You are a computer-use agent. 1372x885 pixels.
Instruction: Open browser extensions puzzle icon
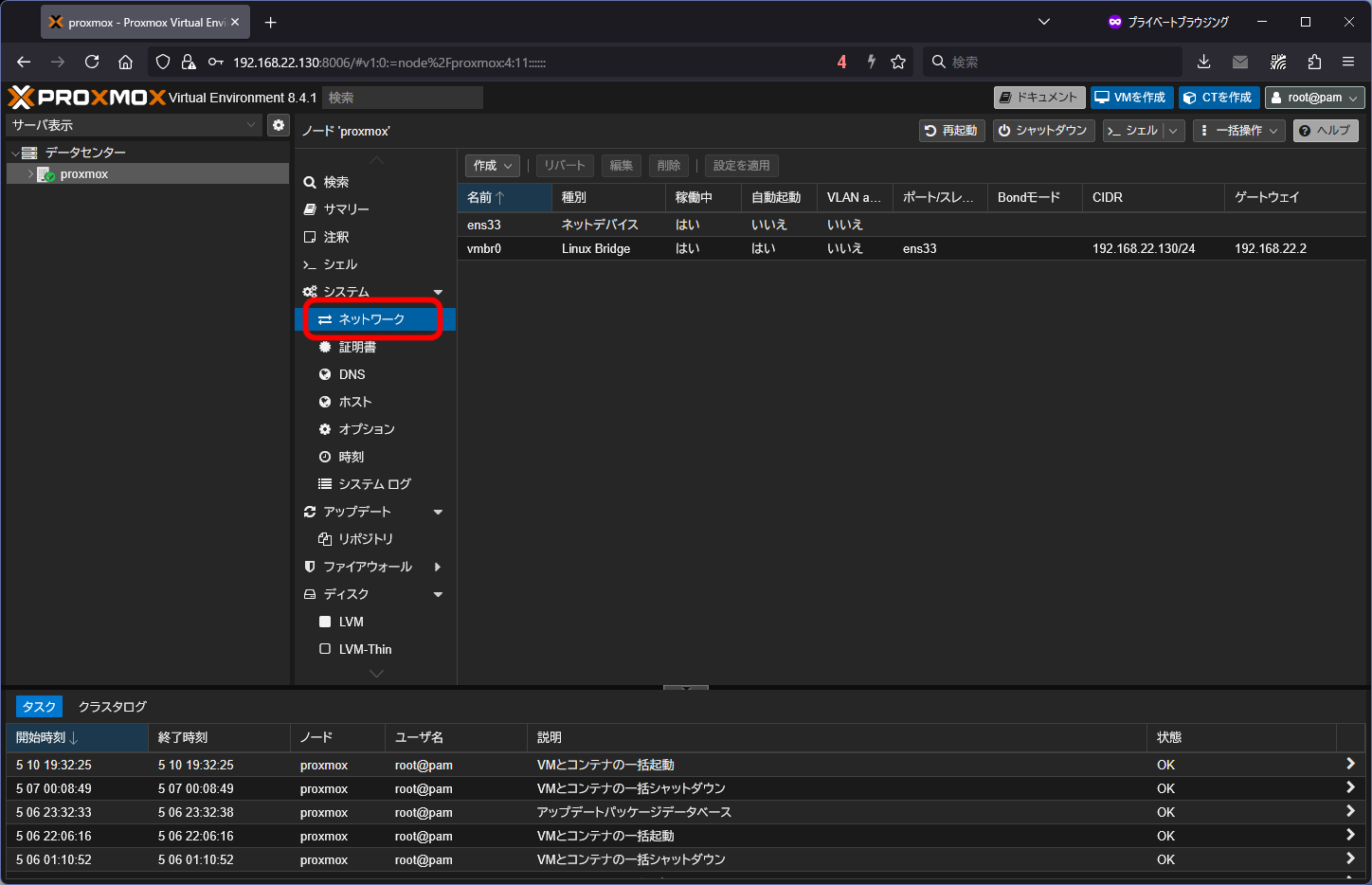(1314, 62)
